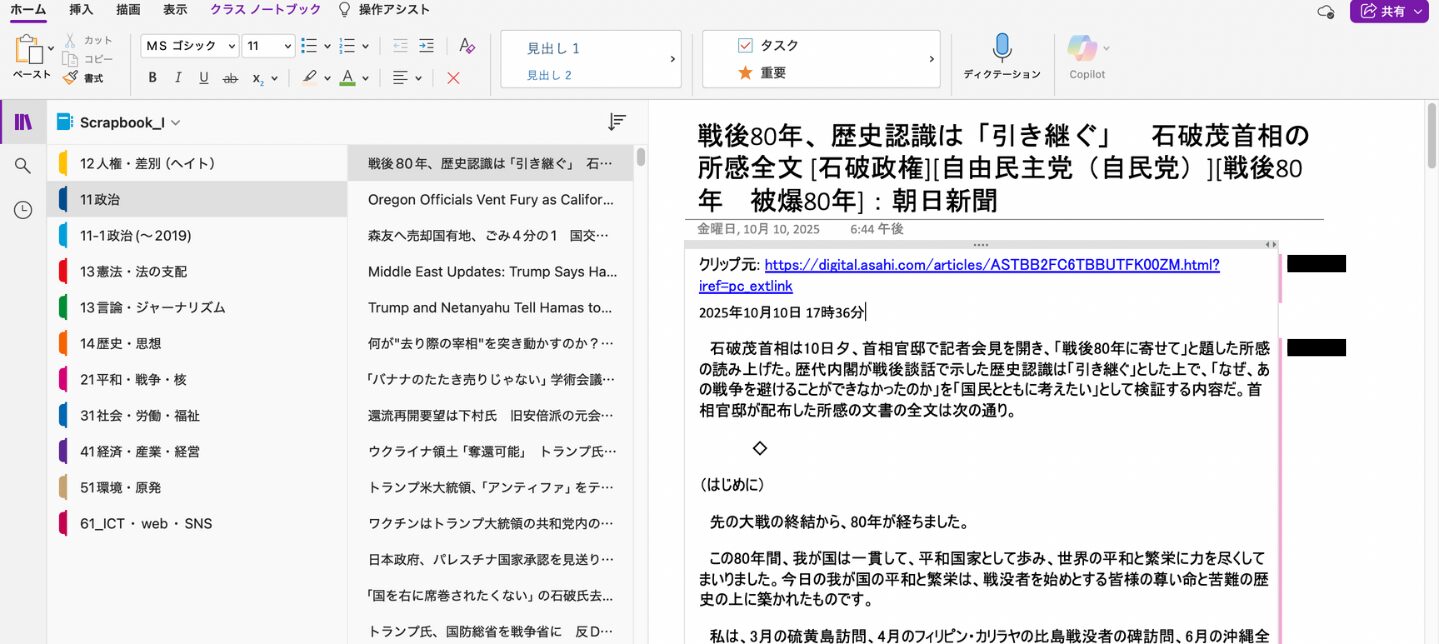
Task: Start dictation with the microphone icon
Action: tap(1001, 48)
